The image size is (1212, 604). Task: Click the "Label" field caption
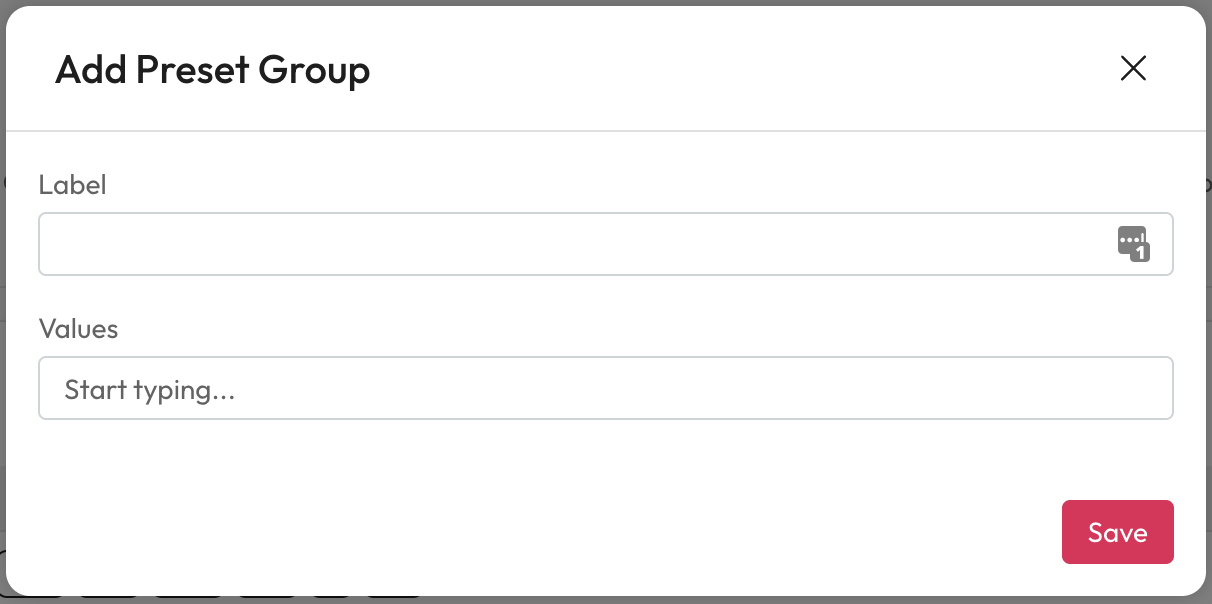click(x=72, y=184)
